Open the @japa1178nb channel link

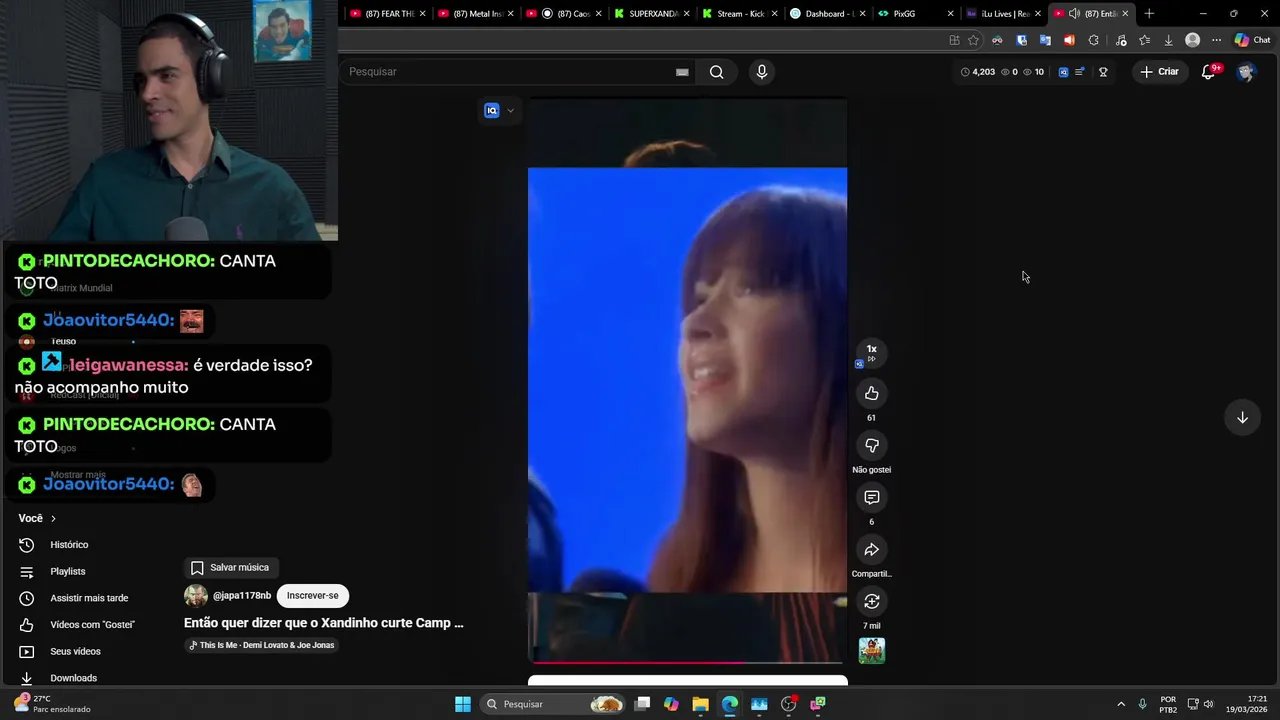pyautogui.click(x=241, y=596)
